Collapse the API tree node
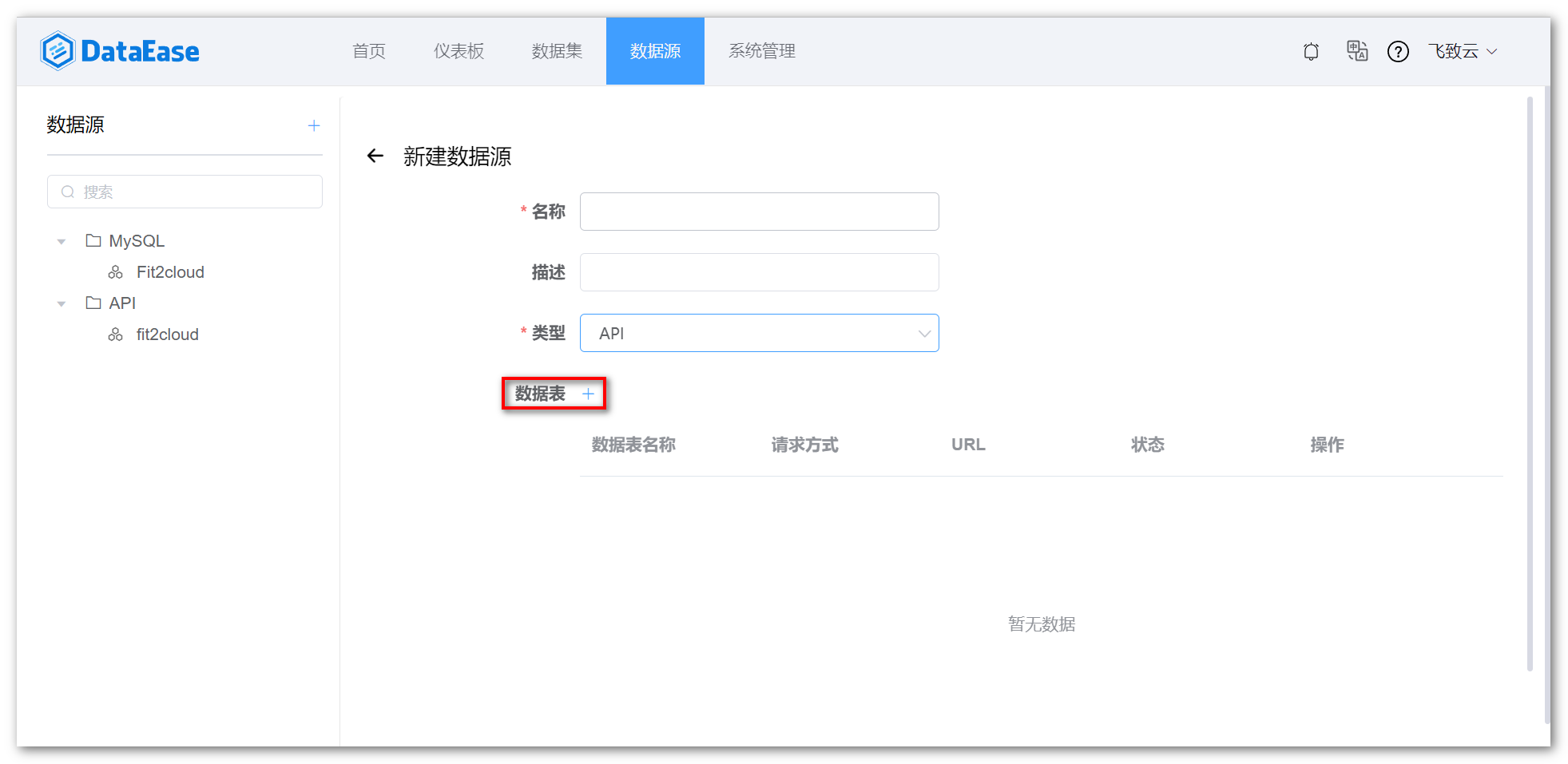The height and width of the screenshot is (764, 1568). (x=62, y=303)
